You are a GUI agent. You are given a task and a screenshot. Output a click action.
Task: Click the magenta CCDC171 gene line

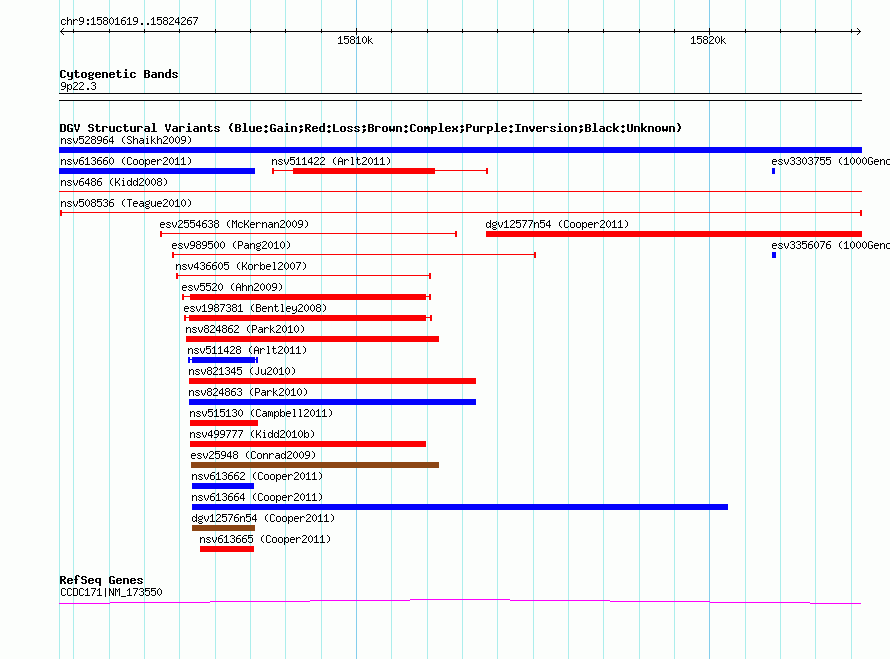[x=460, y=602]
